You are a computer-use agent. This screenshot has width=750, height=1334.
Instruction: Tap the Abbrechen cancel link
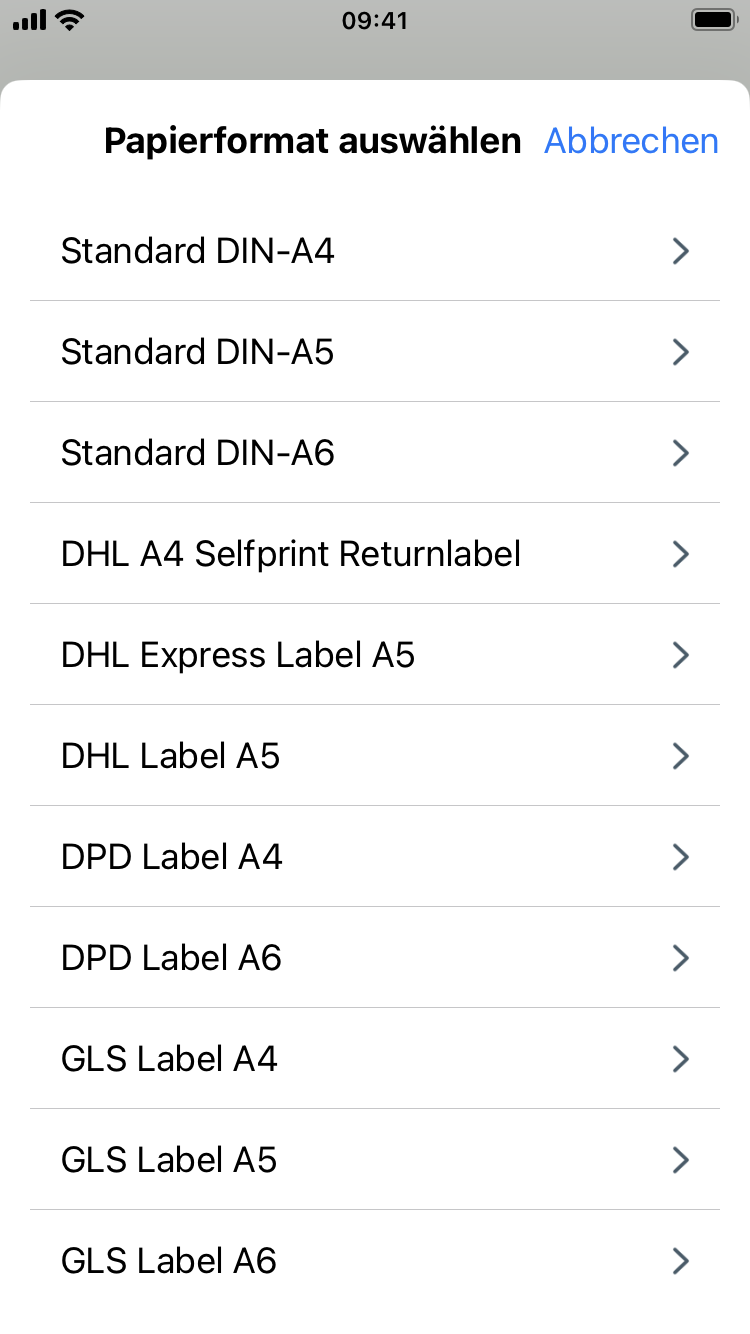[x=631, y=141]
